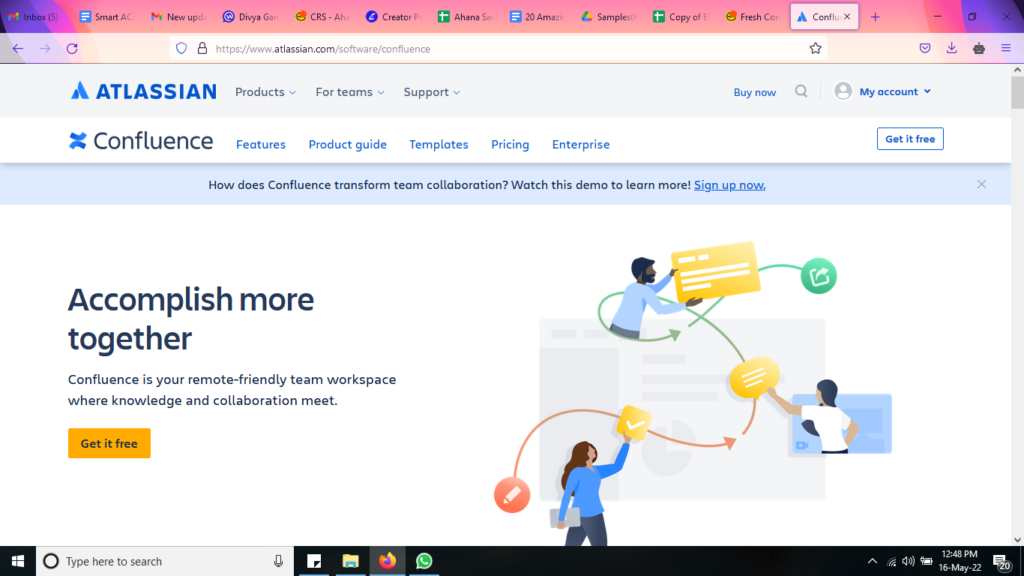Switch to the Fresh Con tab
The image size is (1024, 576).
point(752,17)
